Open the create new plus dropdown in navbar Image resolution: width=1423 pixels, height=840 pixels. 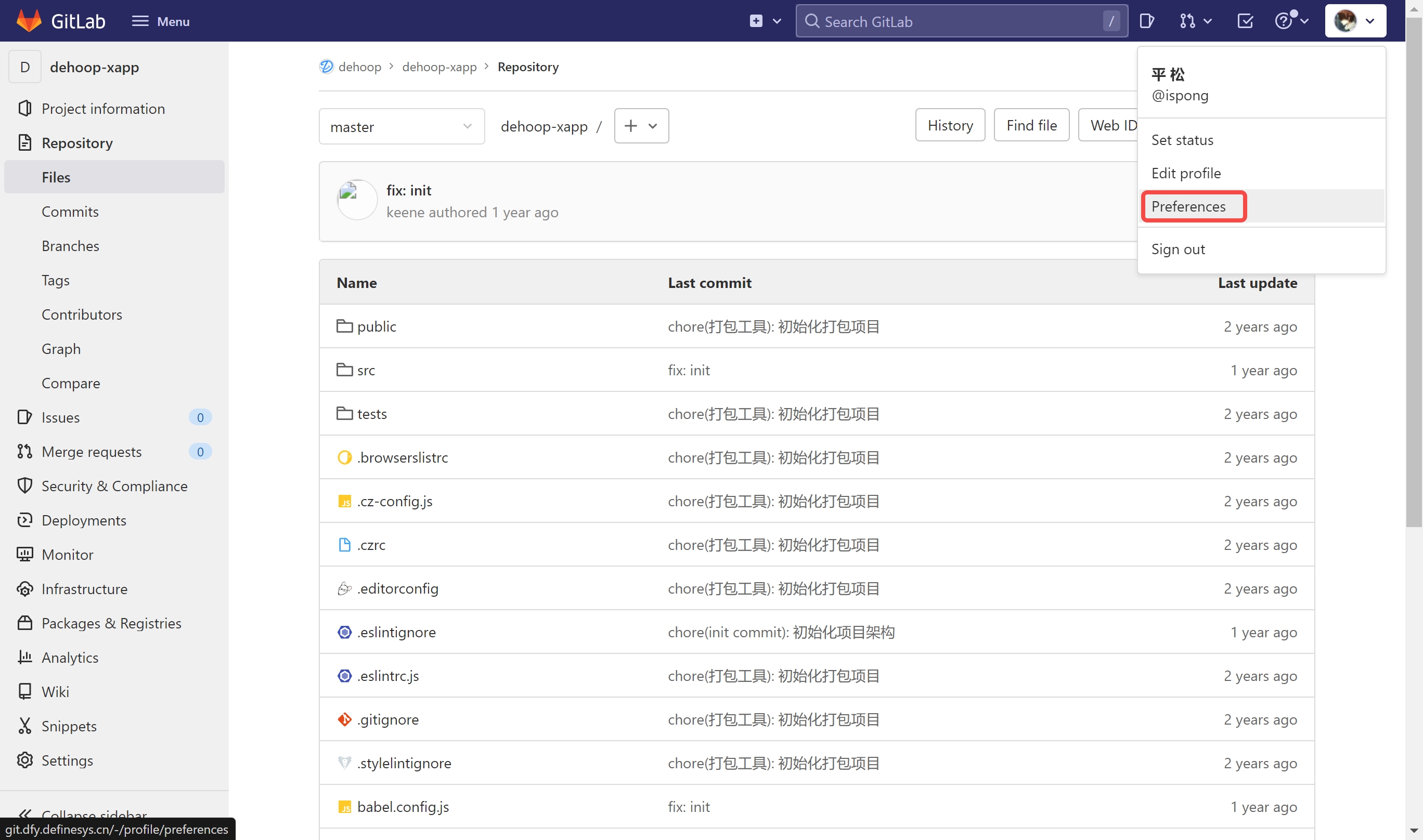(765, 21)
